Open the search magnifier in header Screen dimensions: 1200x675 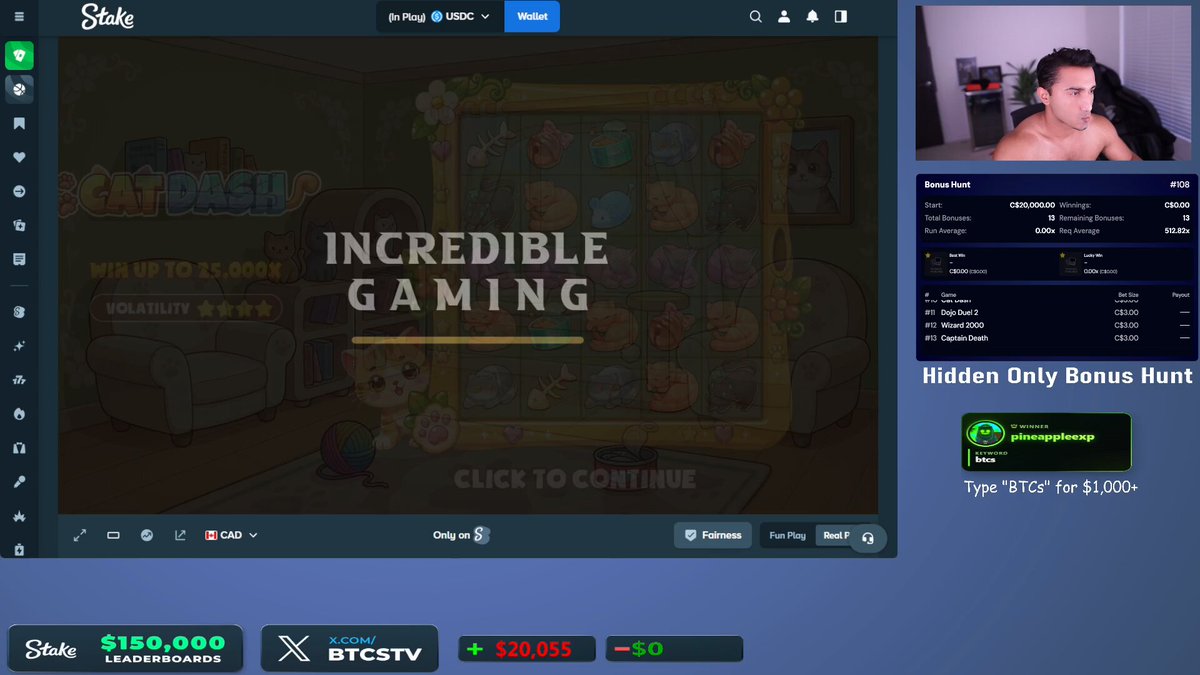(756, 17)
